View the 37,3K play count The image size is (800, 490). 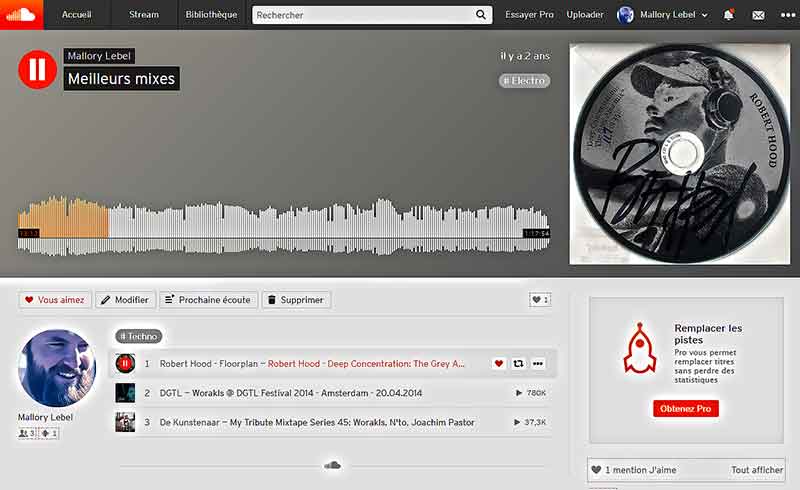530,422
